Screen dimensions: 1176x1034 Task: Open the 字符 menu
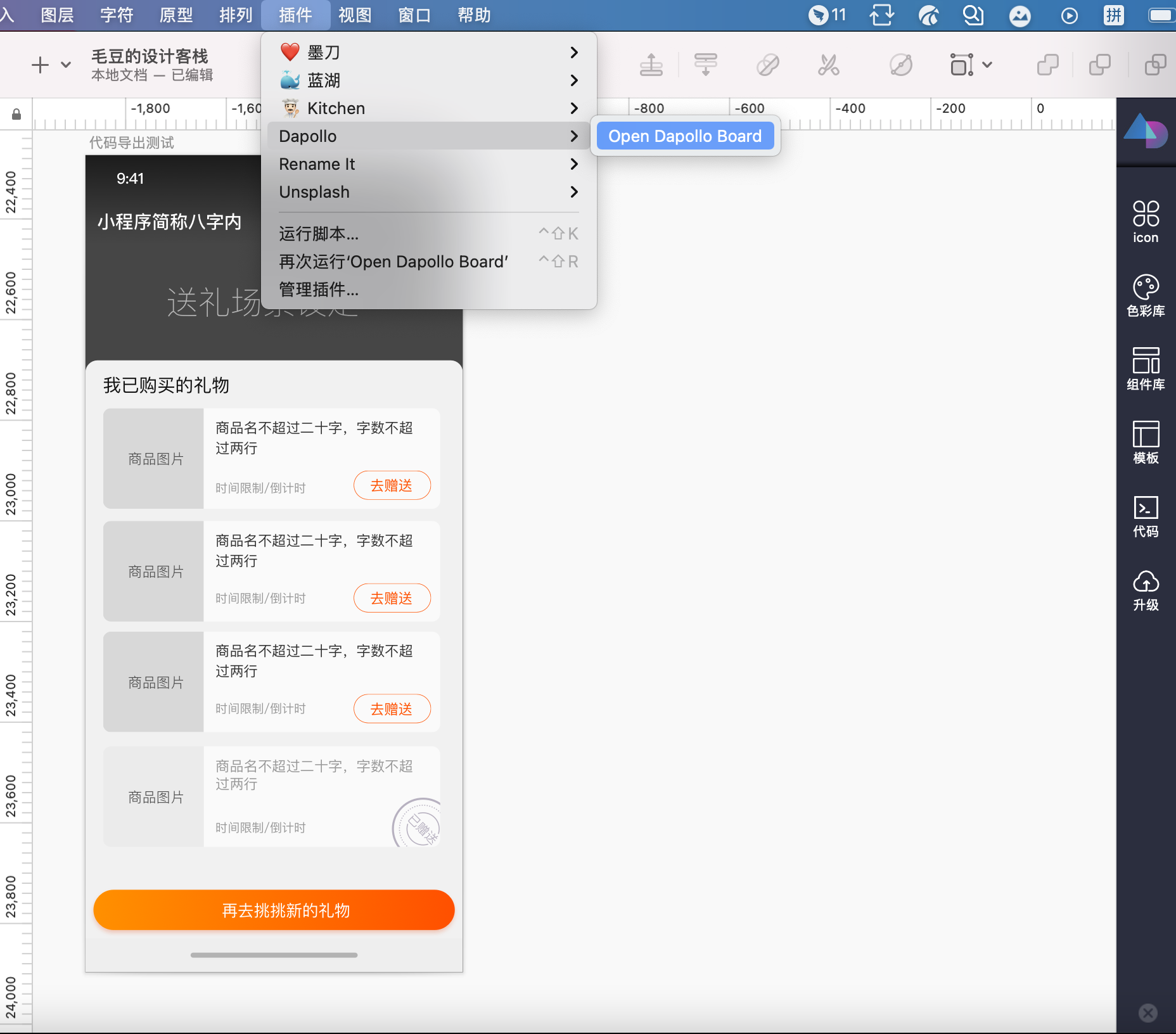point(117,15)
